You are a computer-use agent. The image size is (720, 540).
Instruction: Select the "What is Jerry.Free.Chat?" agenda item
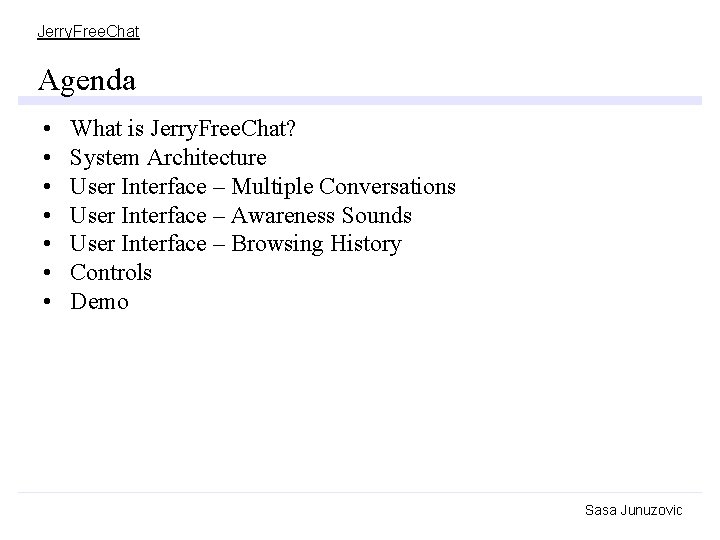pos(183,129)
